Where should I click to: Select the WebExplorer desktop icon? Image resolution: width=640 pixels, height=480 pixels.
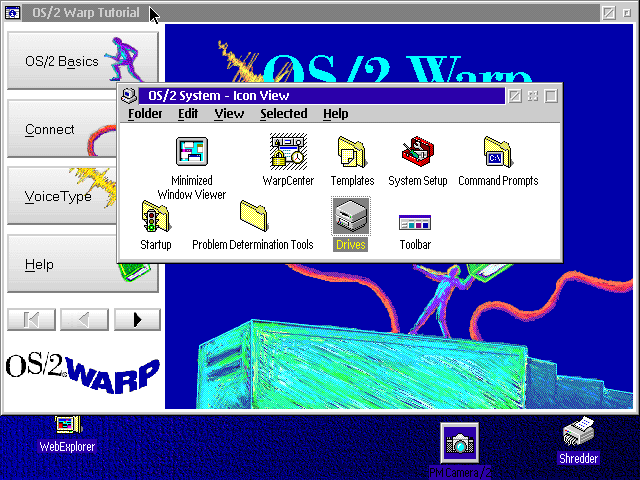click(69, 425)
